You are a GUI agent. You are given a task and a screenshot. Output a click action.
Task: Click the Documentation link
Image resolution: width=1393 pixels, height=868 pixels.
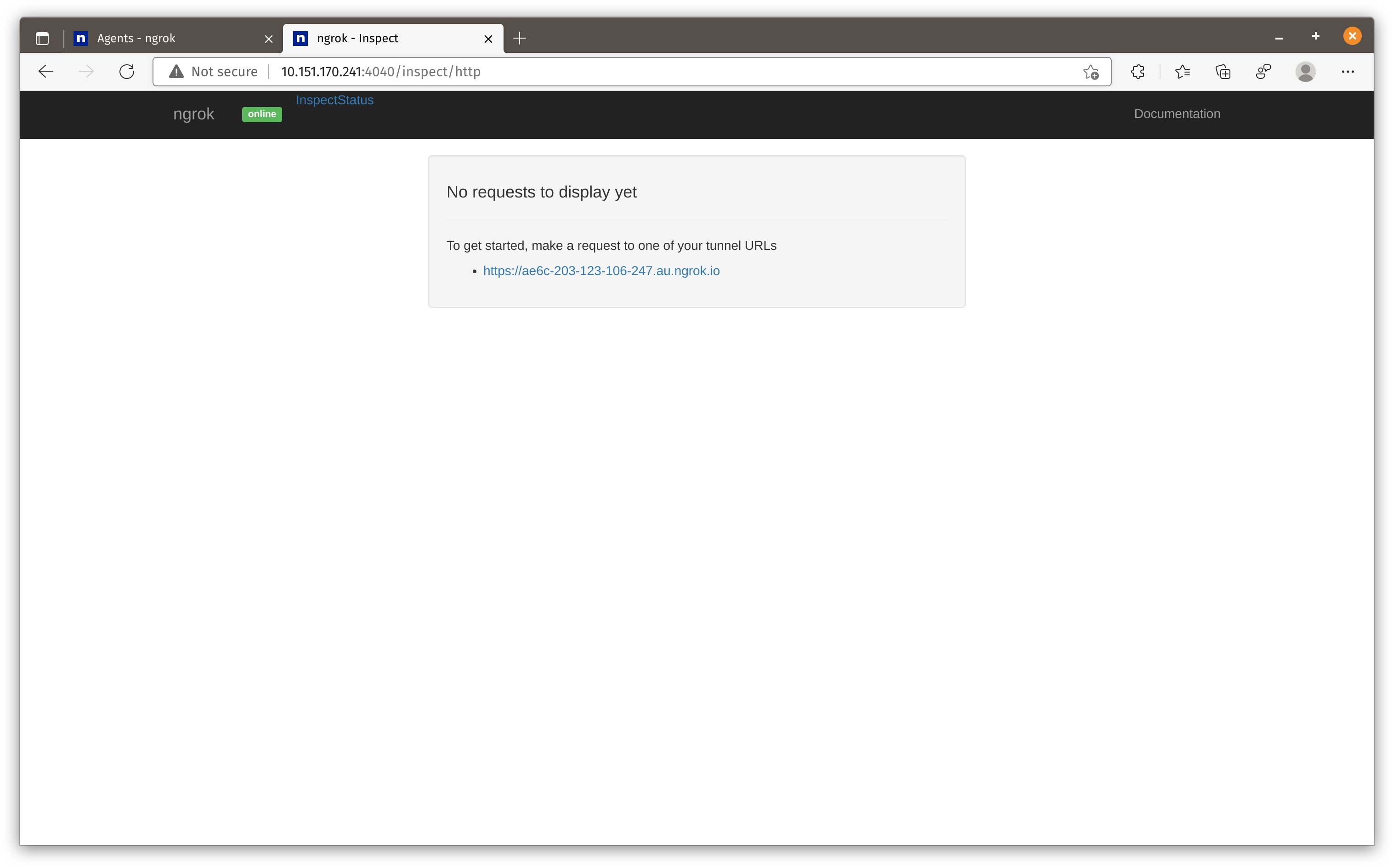click(1177, 114)
